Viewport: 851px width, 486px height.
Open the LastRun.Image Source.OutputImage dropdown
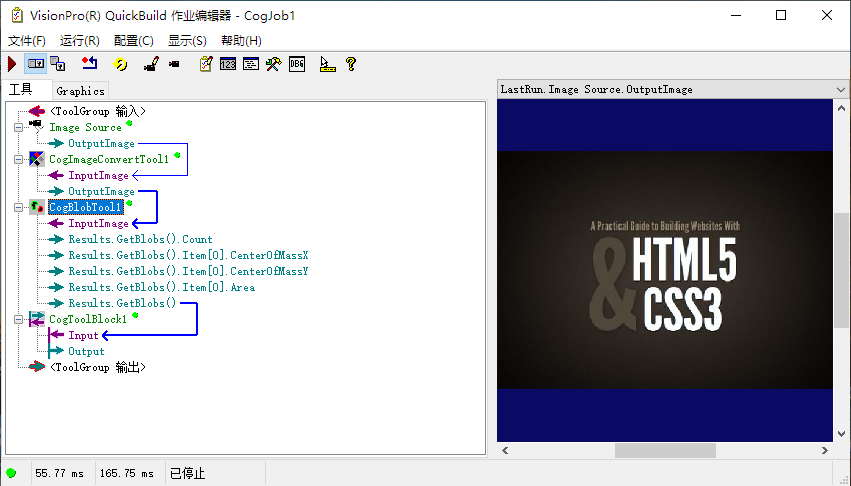point(841,90)
